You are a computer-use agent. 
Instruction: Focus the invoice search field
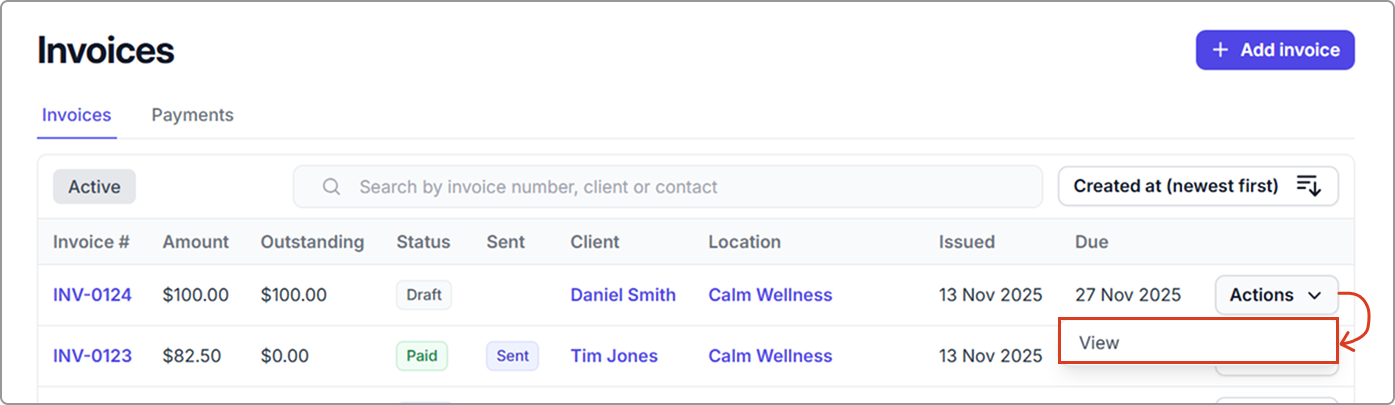(x=680, y=187)
